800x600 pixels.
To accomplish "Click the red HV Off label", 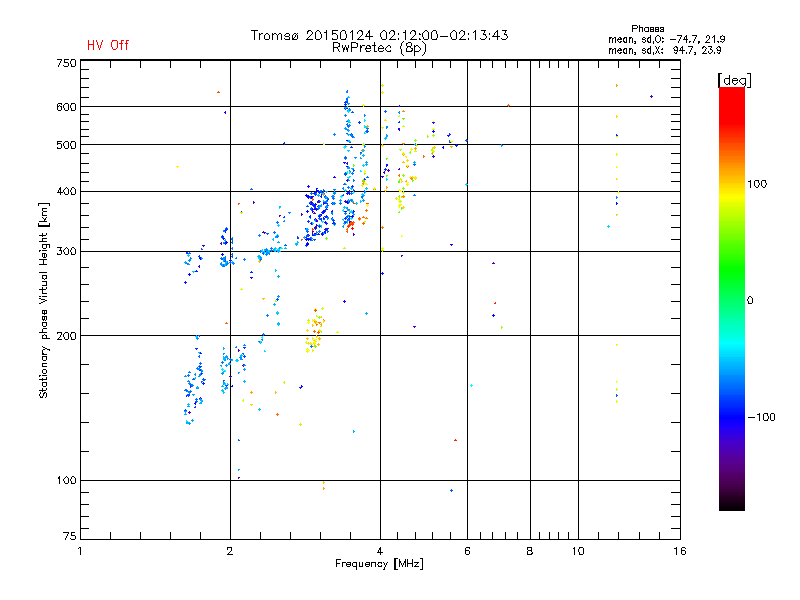I will pyautogui.click(x=107, y=45).
